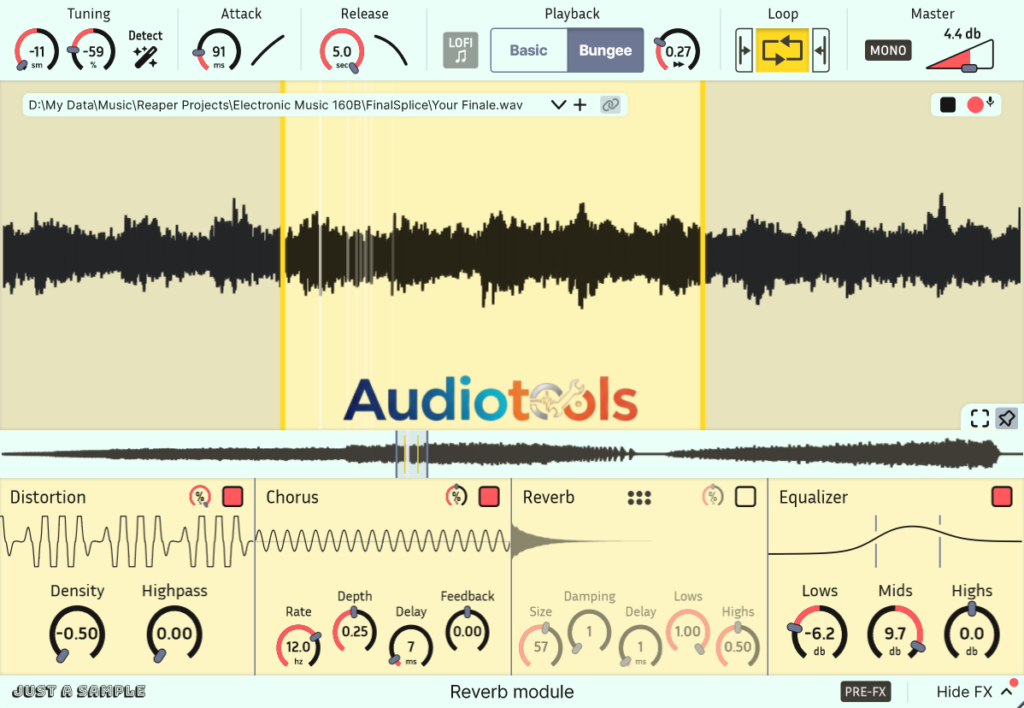Click the Equalizer Lows knob
The height and width of the screenshot is (708, 1024).
click(819, 634)
